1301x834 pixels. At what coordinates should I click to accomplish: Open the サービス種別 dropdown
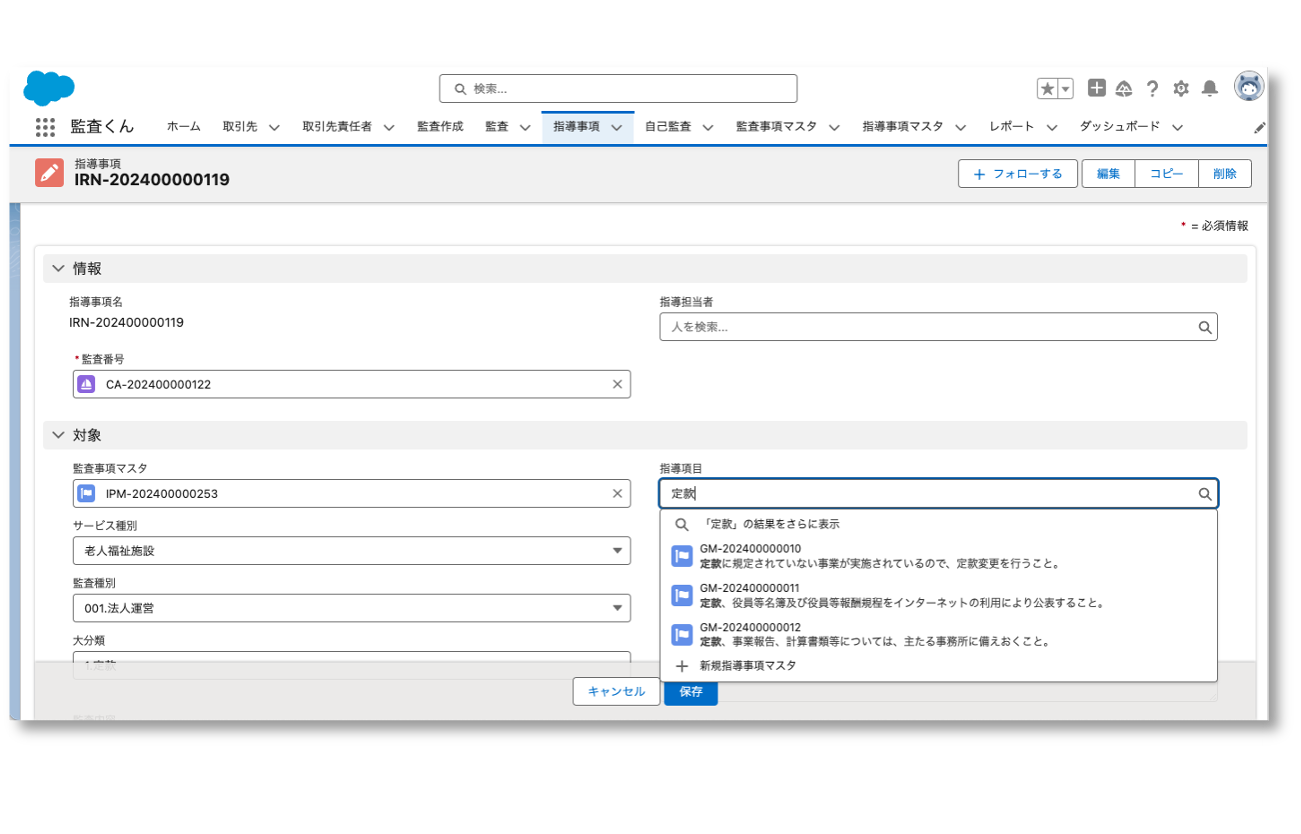click(x=352, y=551)
